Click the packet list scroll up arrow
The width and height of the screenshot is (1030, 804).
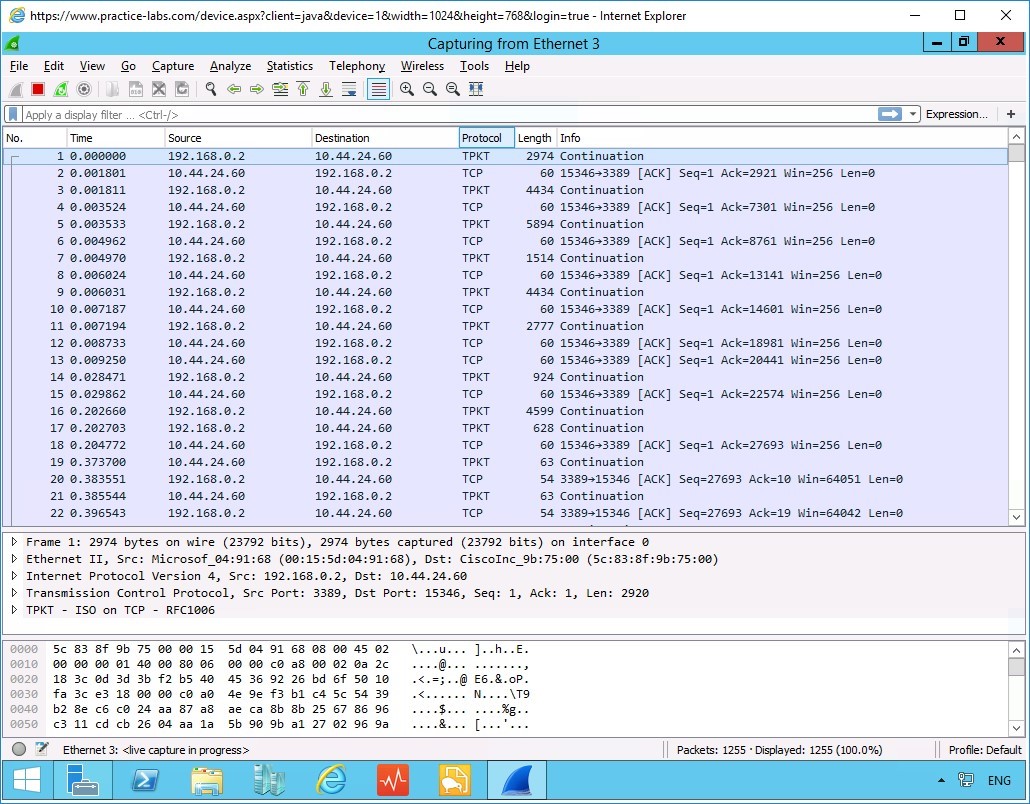(1016, 137)
